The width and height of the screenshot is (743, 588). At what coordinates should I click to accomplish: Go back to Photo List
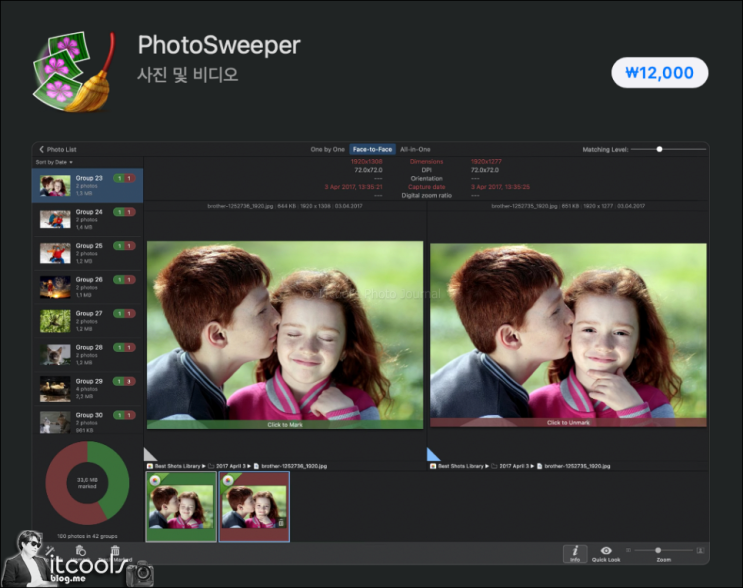[x=57, y=149]
